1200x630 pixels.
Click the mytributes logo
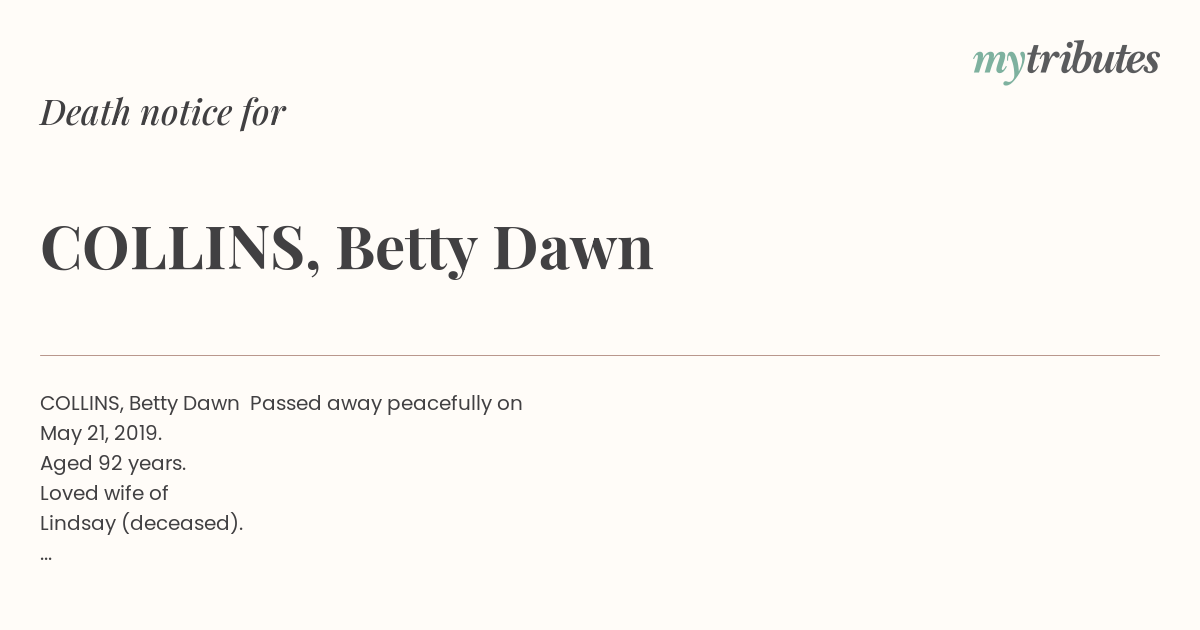click(x=1066, y=60)
